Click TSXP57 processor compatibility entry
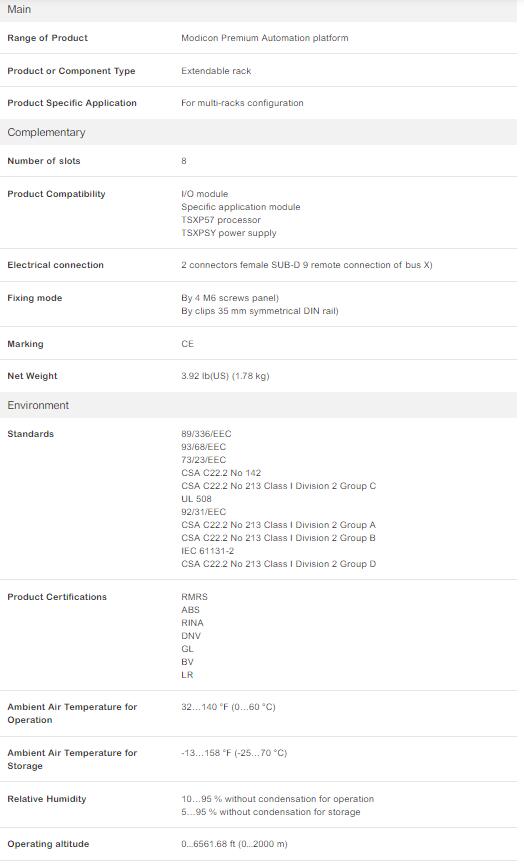The width and height of the screenshot is (524, 867). 221,220
